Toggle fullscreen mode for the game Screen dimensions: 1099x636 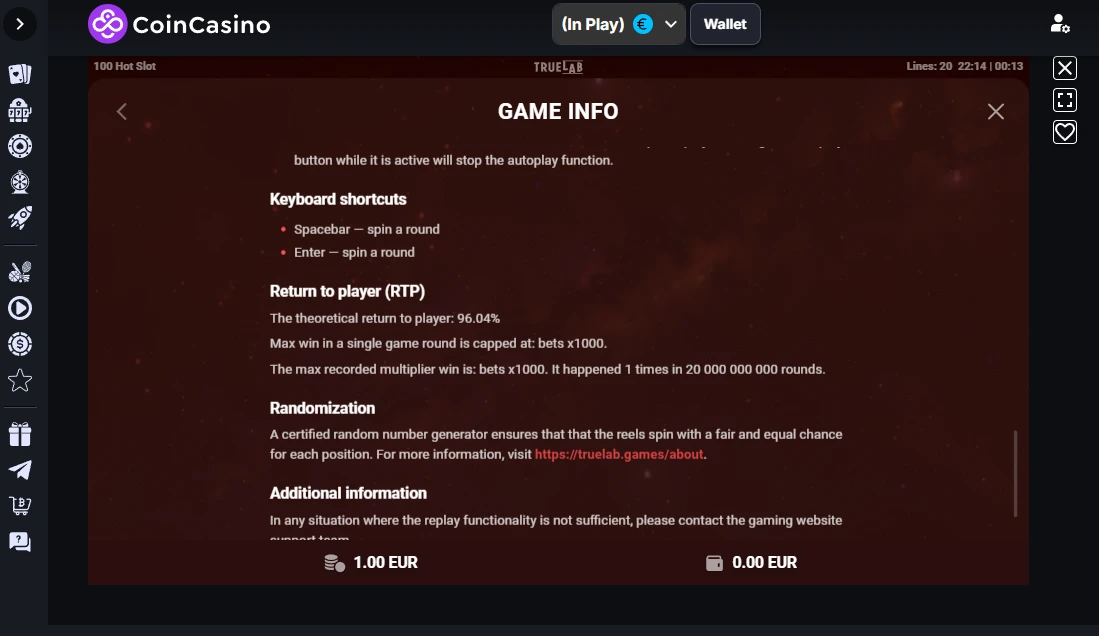click(1065, 100)
